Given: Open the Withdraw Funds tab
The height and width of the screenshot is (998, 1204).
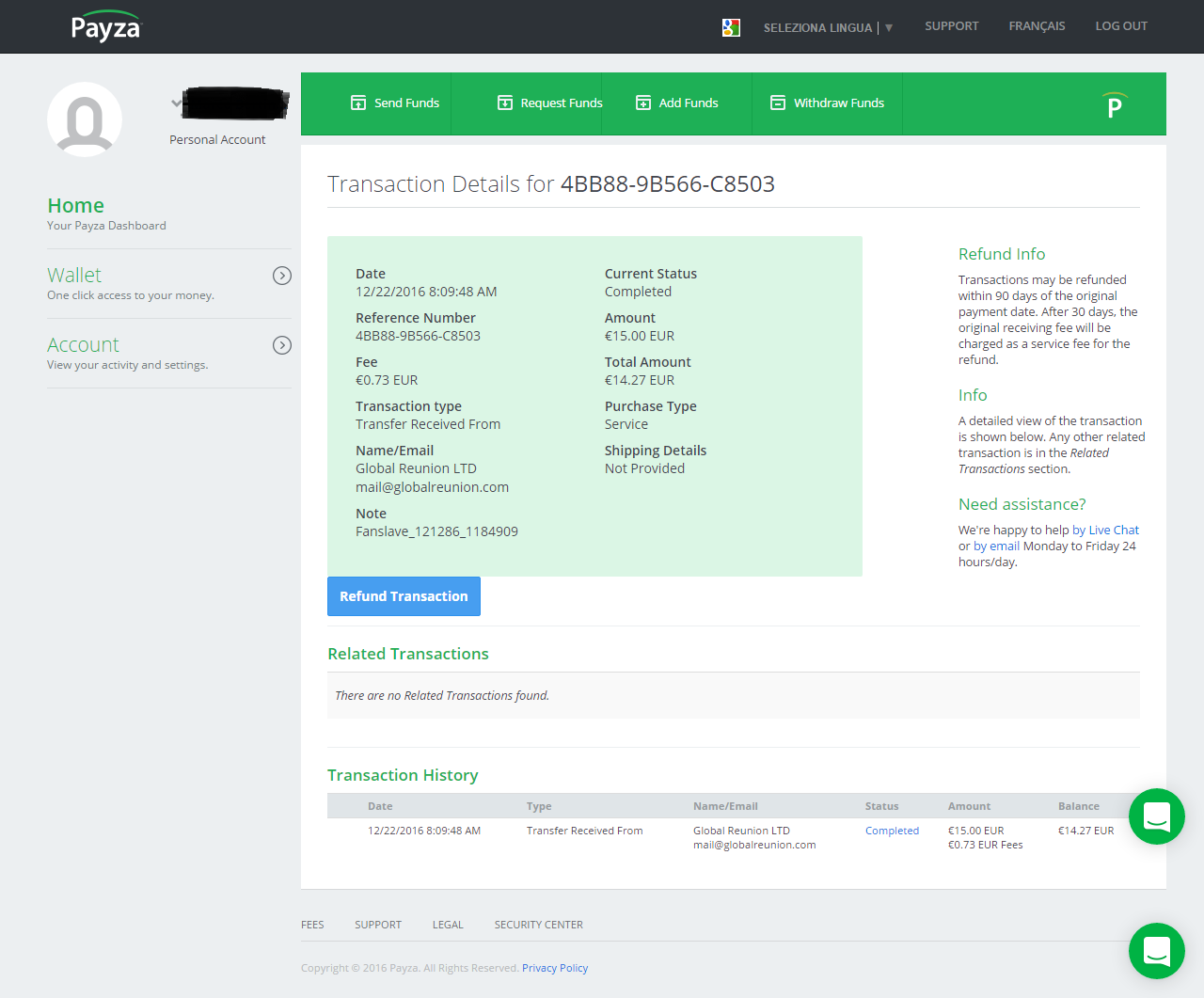Looking at the screenshot, I should (828, 103).
